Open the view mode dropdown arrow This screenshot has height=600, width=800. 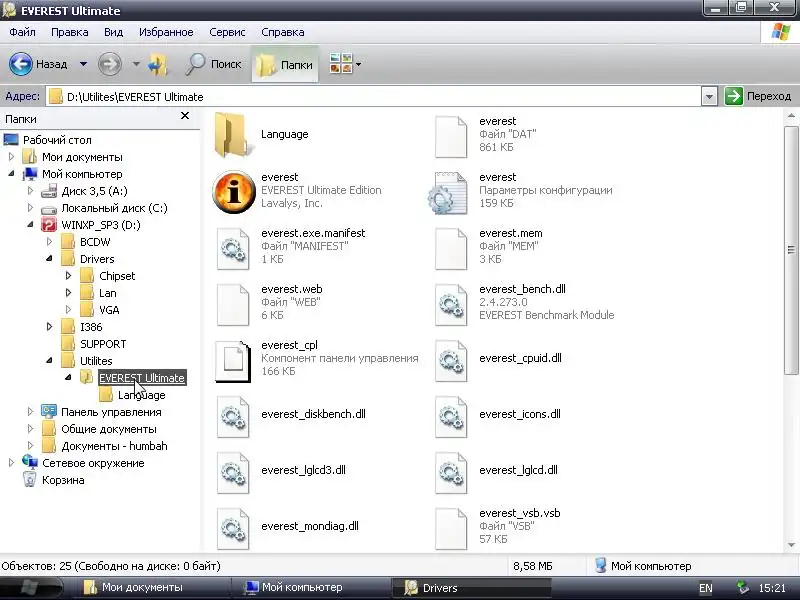point(358,64)
